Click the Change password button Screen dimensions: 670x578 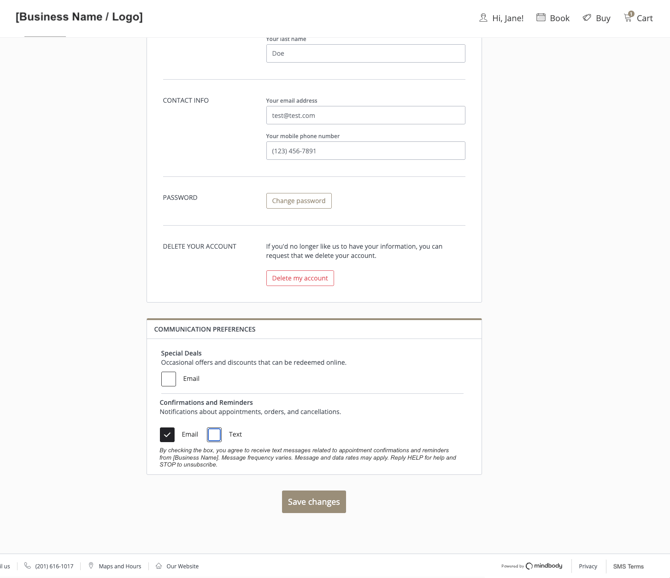coord(299,201)
